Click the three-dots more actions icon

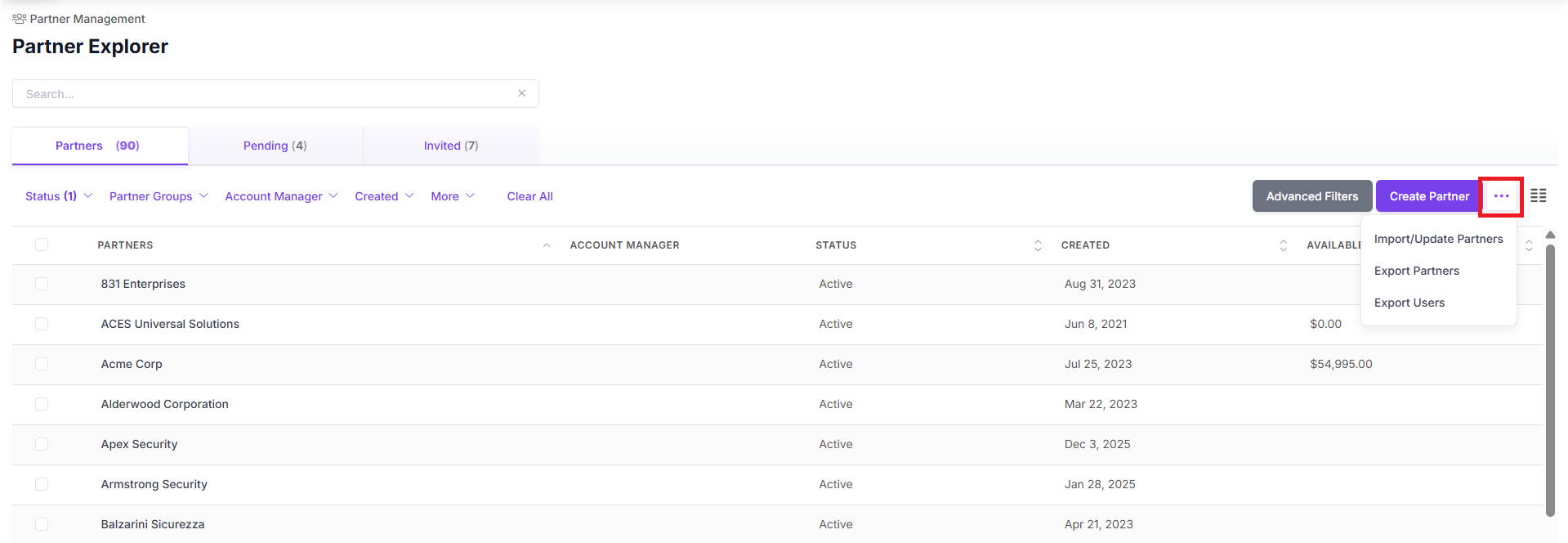1501,196
